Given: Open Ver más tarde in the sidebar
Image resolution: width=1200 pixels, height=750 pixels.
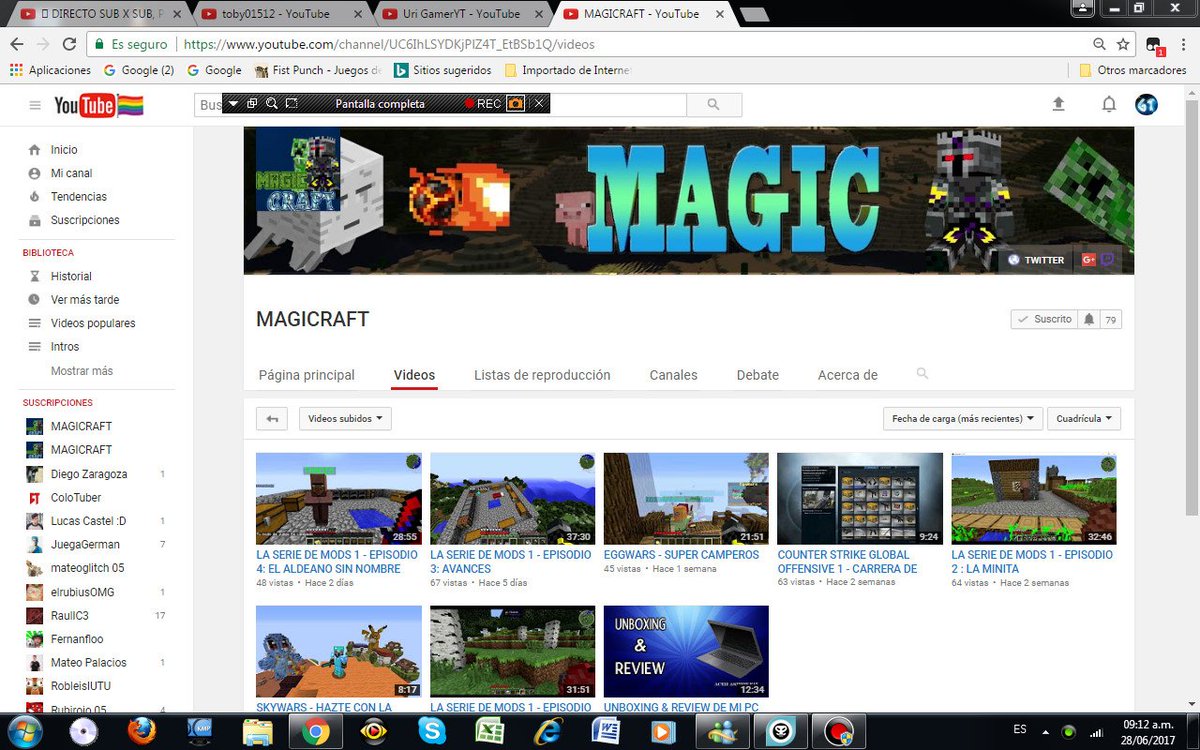Looking at the screenshot, I should (85, 300).
